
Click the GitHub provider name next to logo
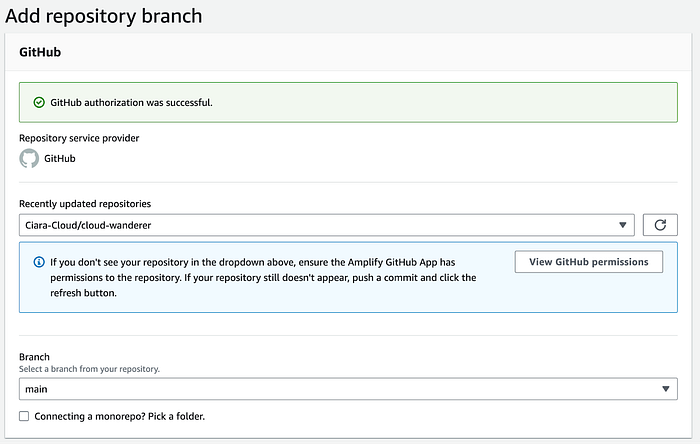click(x=60, y=158)
